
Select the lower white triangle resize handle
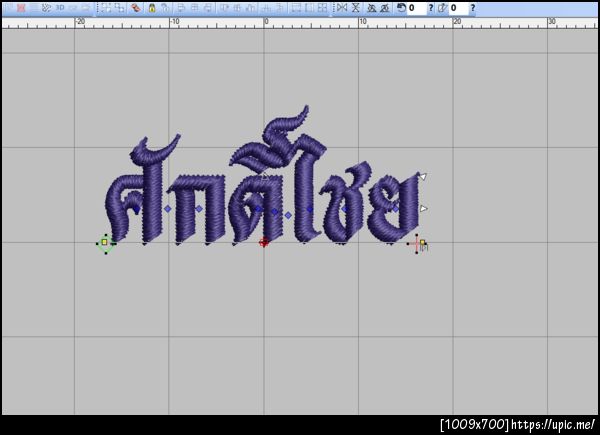423,209
